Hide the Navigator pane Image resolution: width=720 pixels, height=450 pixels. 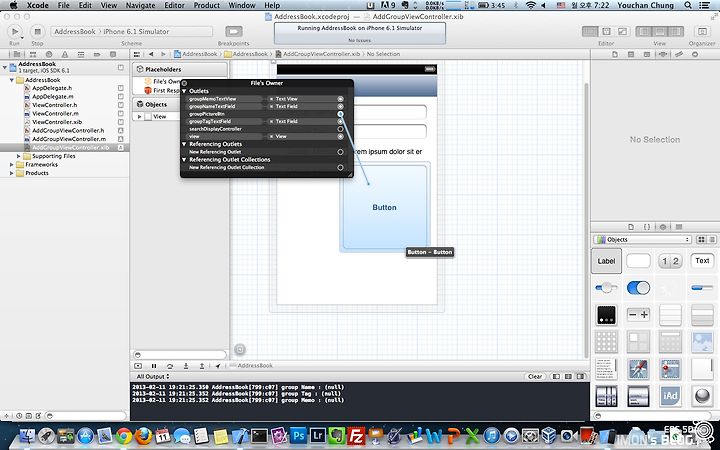click(643, 31)
